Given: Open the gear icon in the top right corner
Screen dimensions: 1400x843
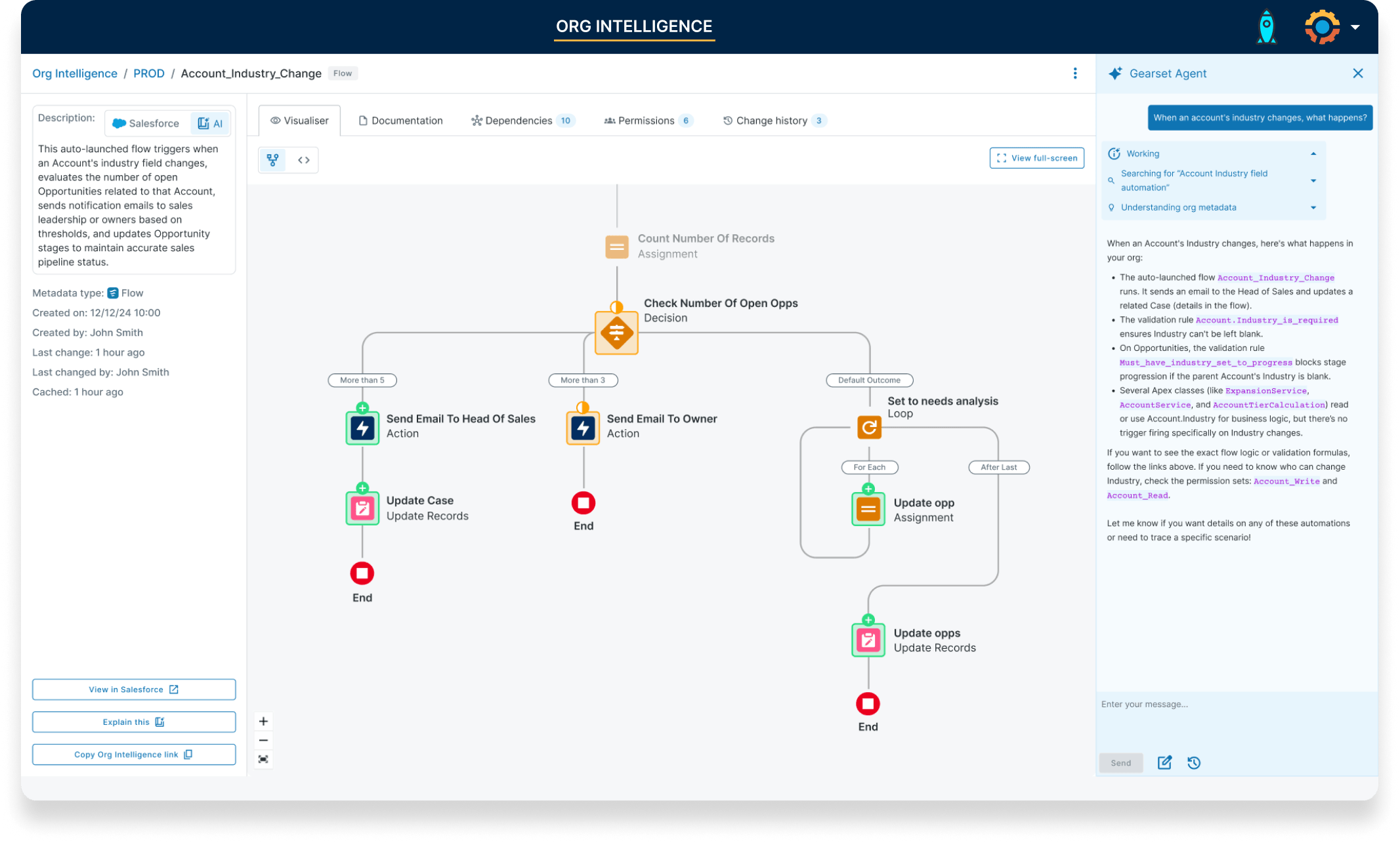Looking at the screenshot, I should [1320, 27].
